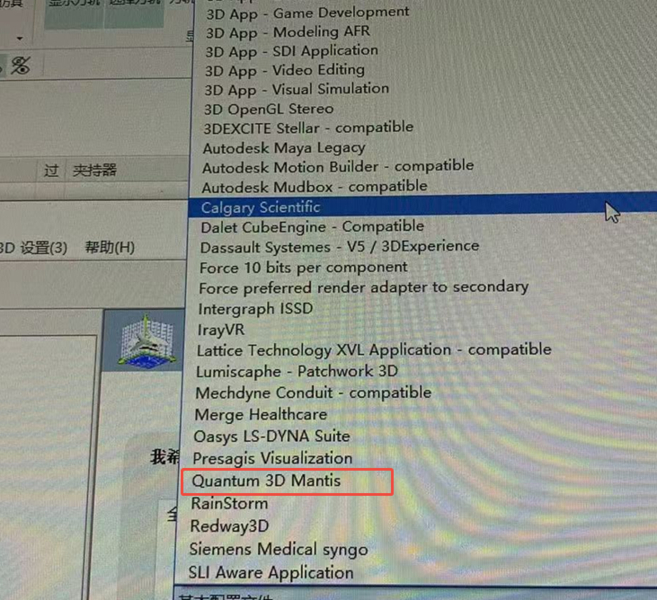Open the 帮助(H) help menu

click(x=110, y=247)
